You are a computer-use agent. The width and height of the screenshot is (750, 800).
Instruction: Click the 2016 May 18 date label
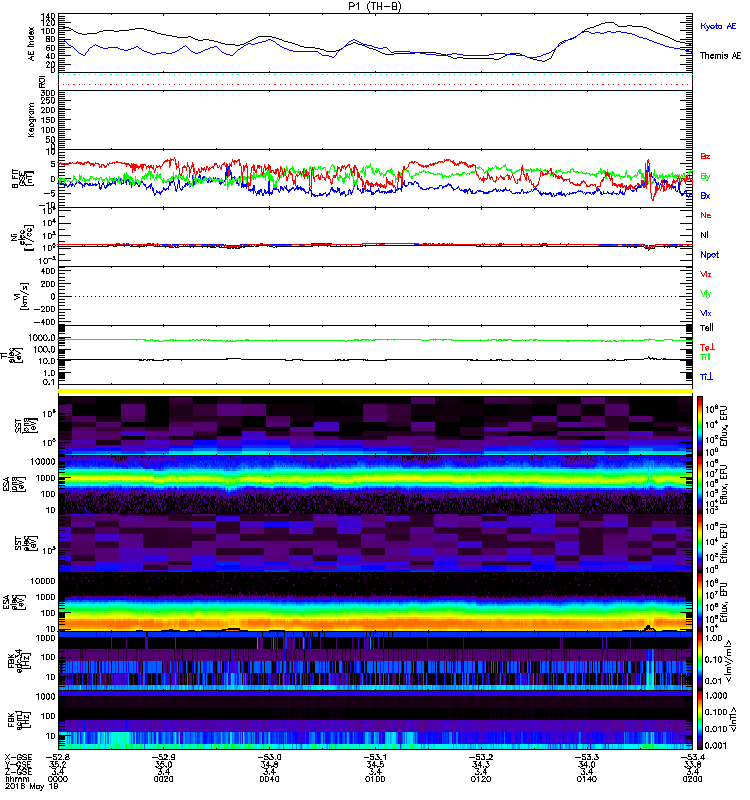32,786
